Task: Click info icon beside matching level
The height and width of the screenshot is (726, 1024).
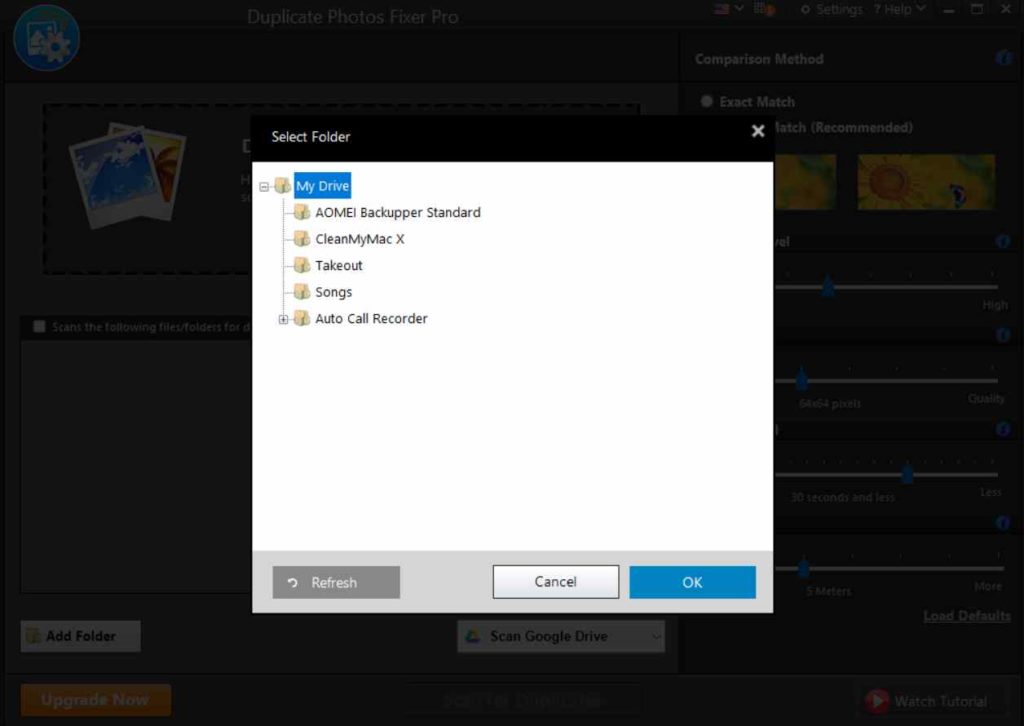Action: (x=1003, y=242)
